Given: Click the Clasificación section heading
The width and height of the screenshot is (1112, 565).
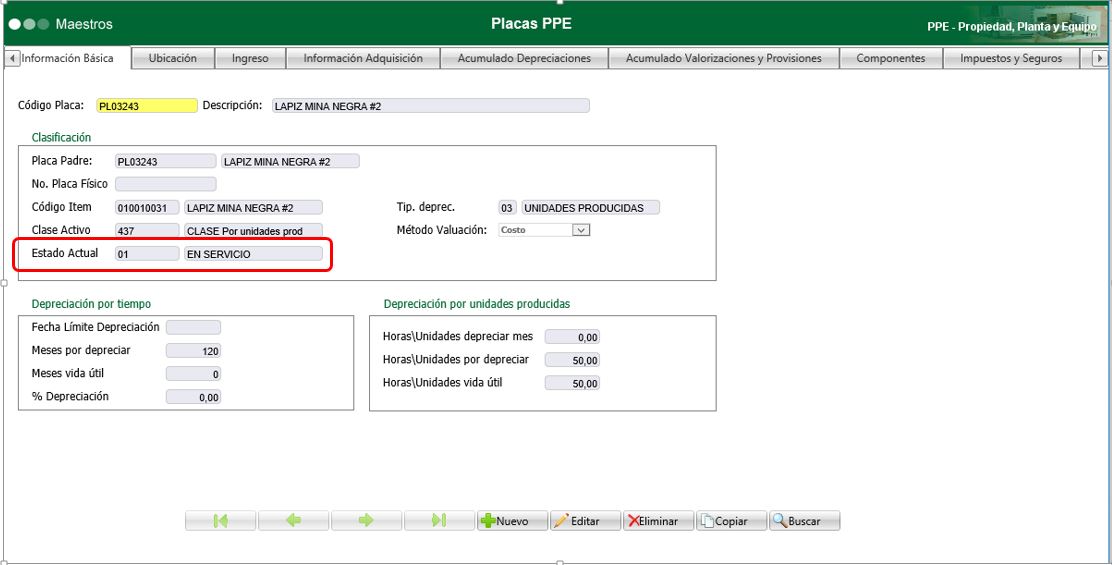Looking at the screenshot, I should (61, 137).
